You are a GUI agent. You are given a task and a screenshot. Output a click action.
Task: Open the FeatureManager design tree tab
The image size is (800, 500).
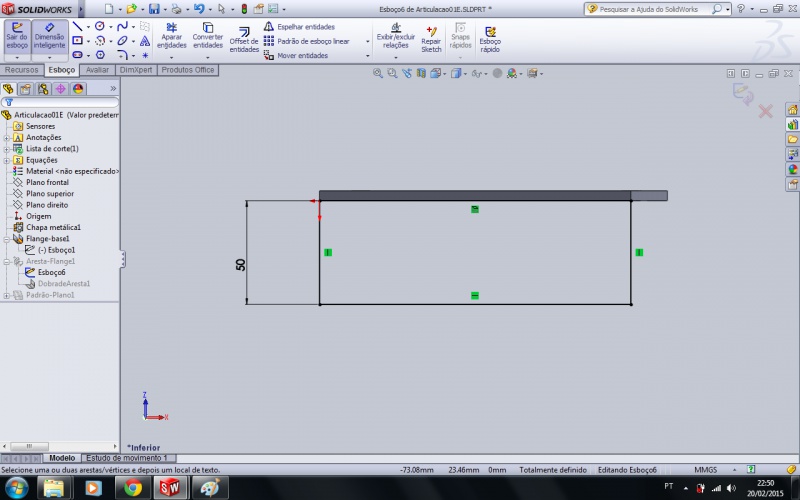[x=8, y=89]
